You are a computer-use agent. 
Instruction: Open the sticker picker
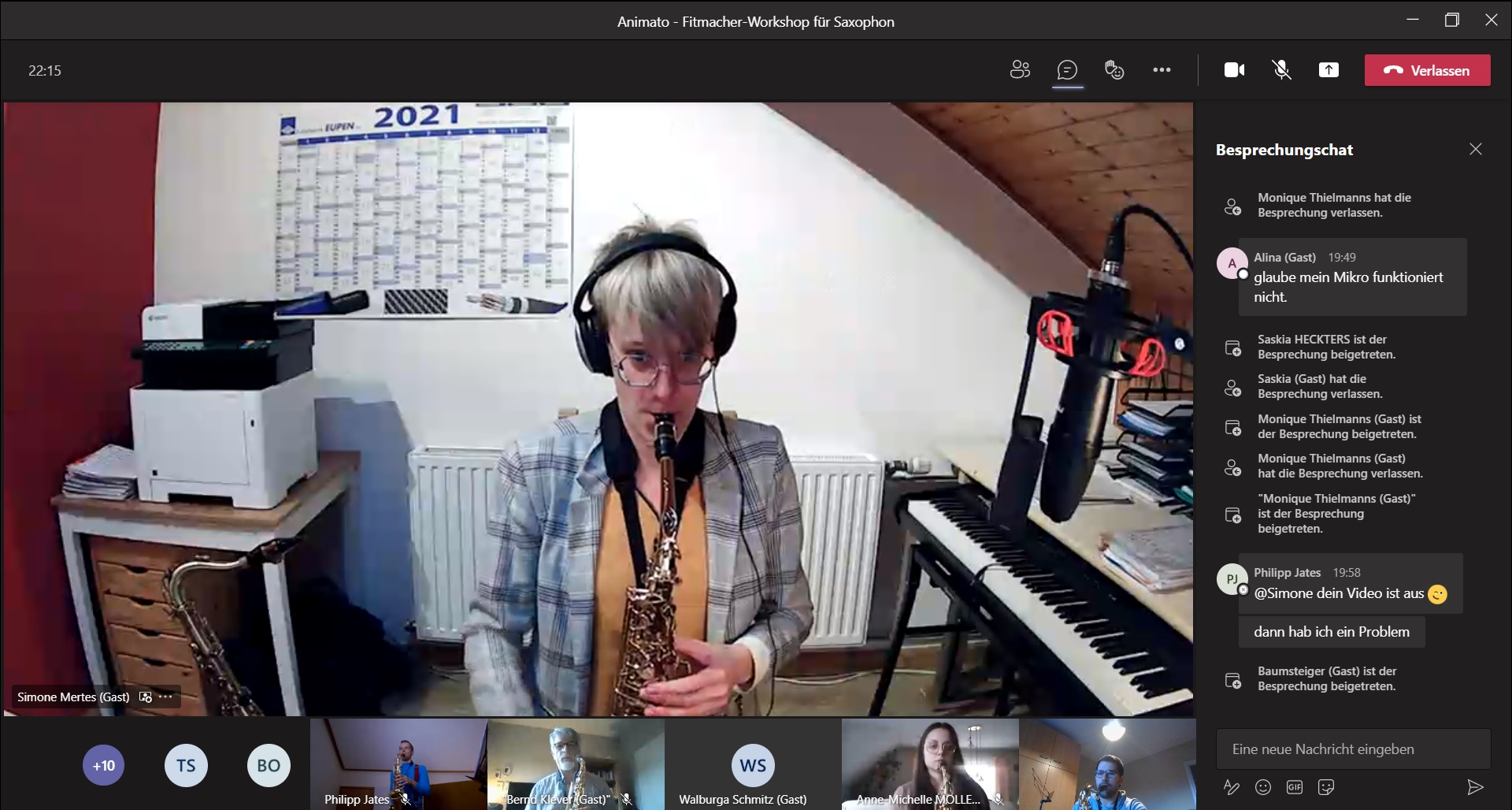point(1326,786)
